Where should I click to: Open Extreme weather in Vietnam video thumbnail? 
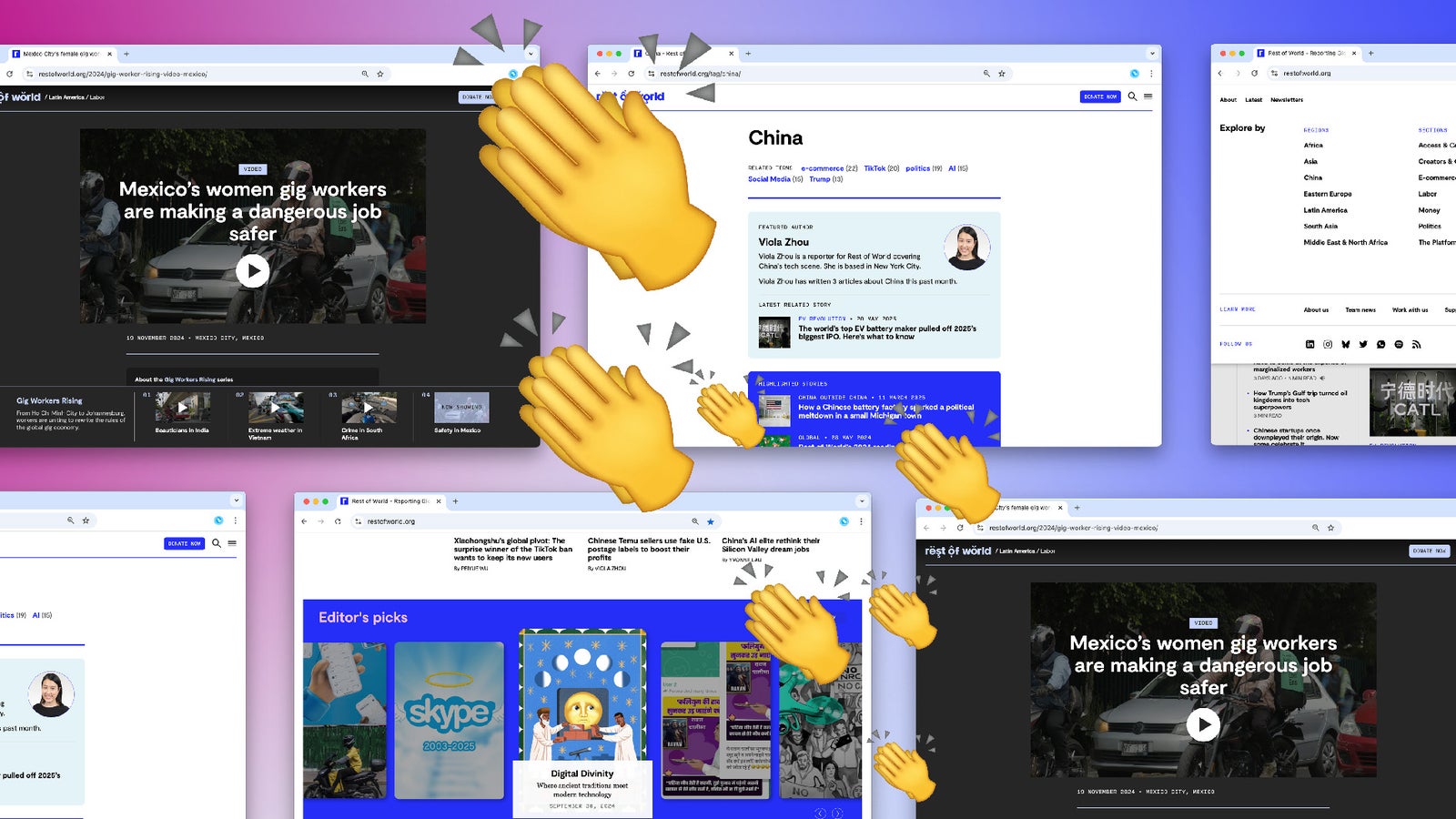(x=276, y=407)
